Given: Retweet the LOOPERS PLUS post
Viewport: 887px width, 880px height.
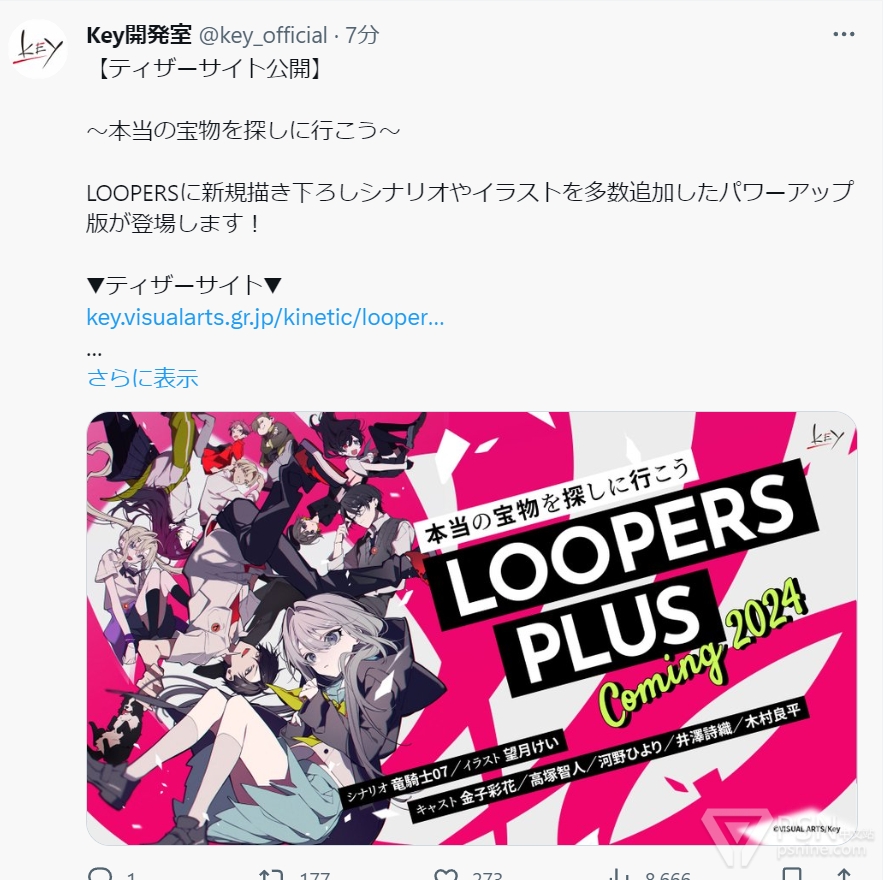Looking at the screenshot, I should 270,874.
